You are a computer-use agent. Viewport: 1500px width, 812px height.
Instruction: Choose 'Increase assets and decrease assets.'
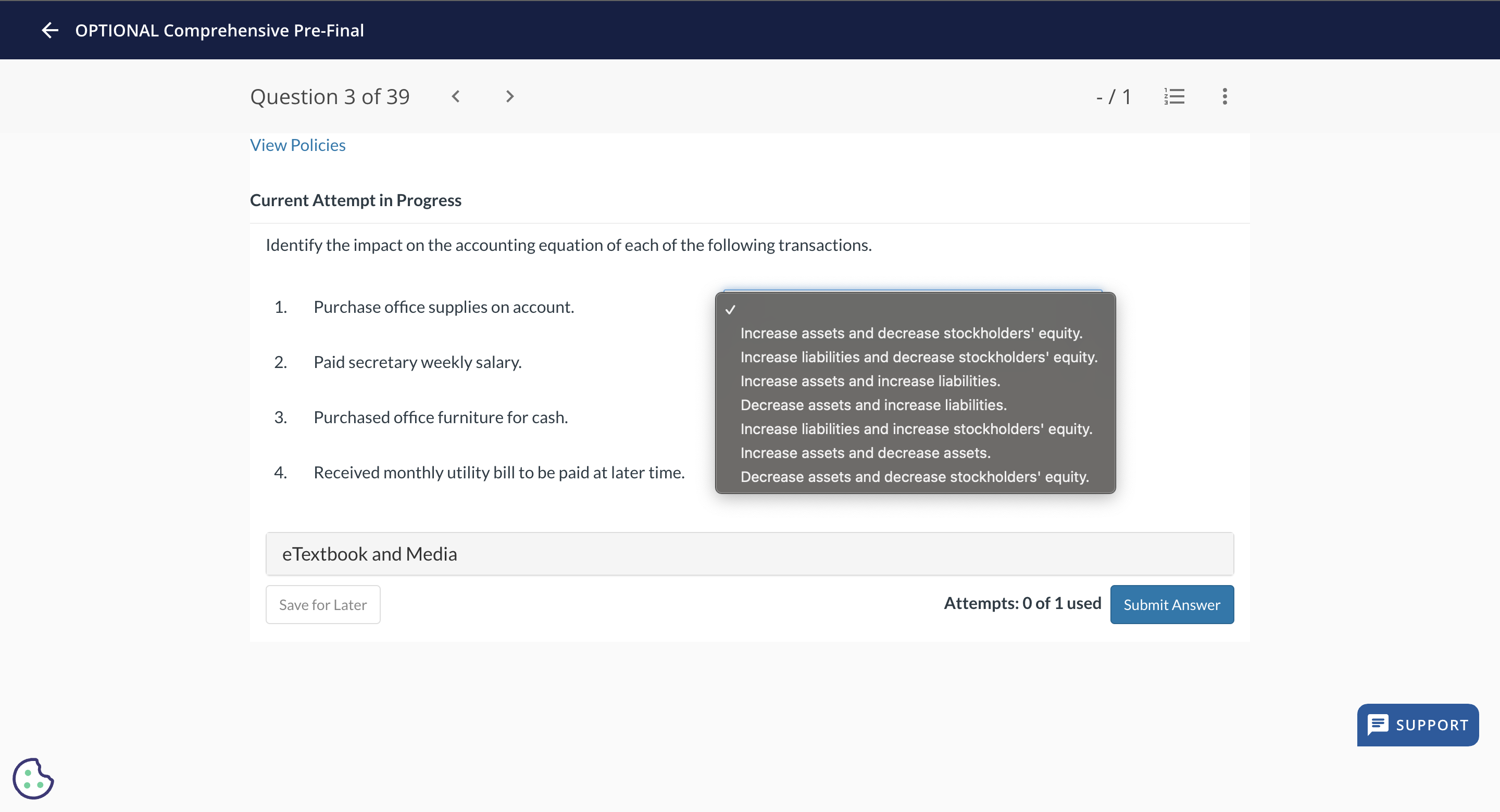pyautogui.click(x=865, y=453)
